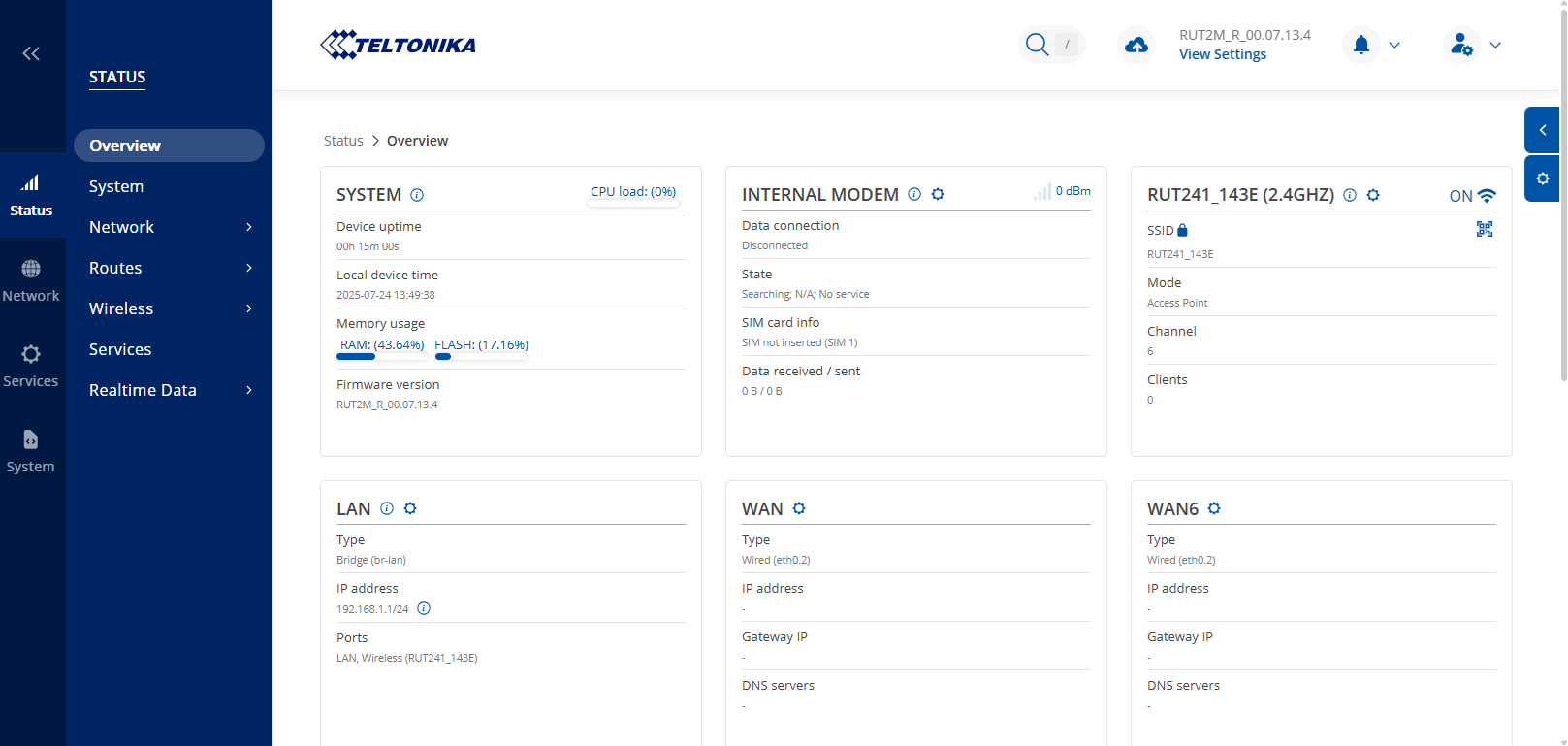
Task: Select Services in the left icon bar
Action: click(x=31, y=365)
